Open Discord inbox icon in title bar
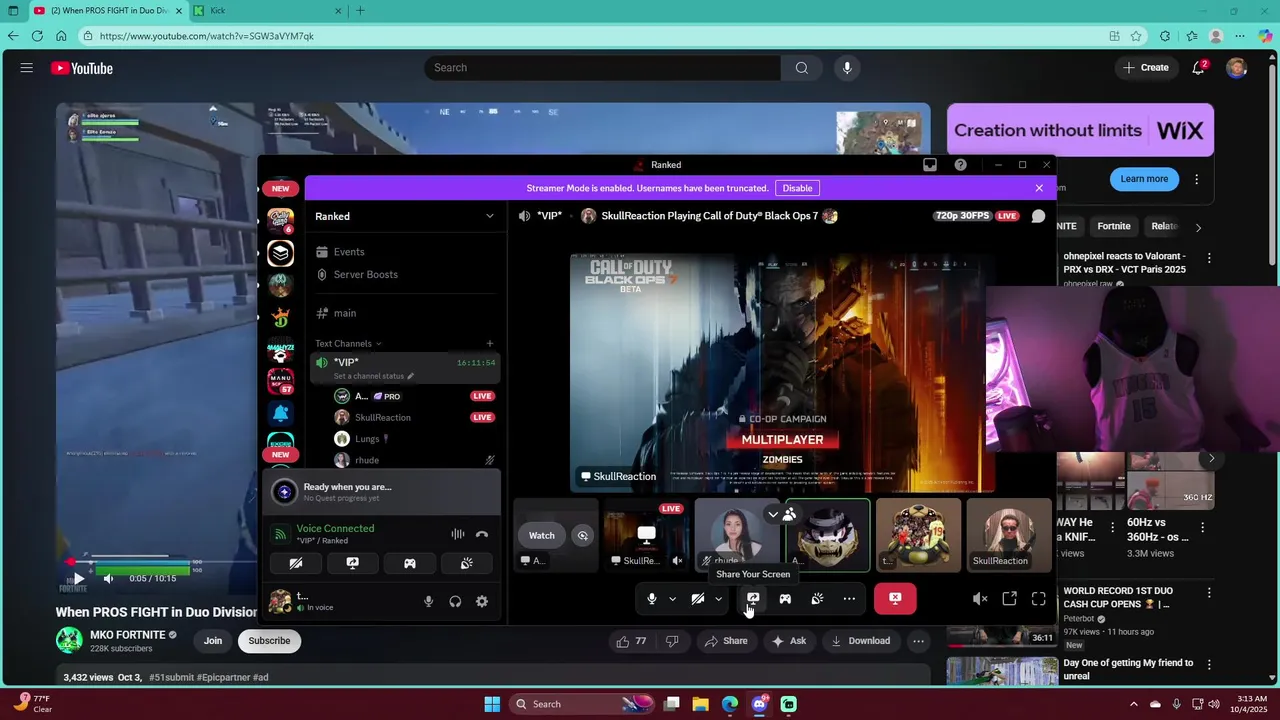 (930, 165)
